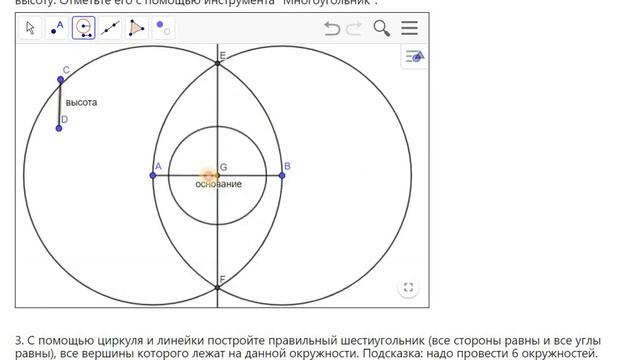
Task: Select the Line through two points tool
Action: click(x=110, y=28)
